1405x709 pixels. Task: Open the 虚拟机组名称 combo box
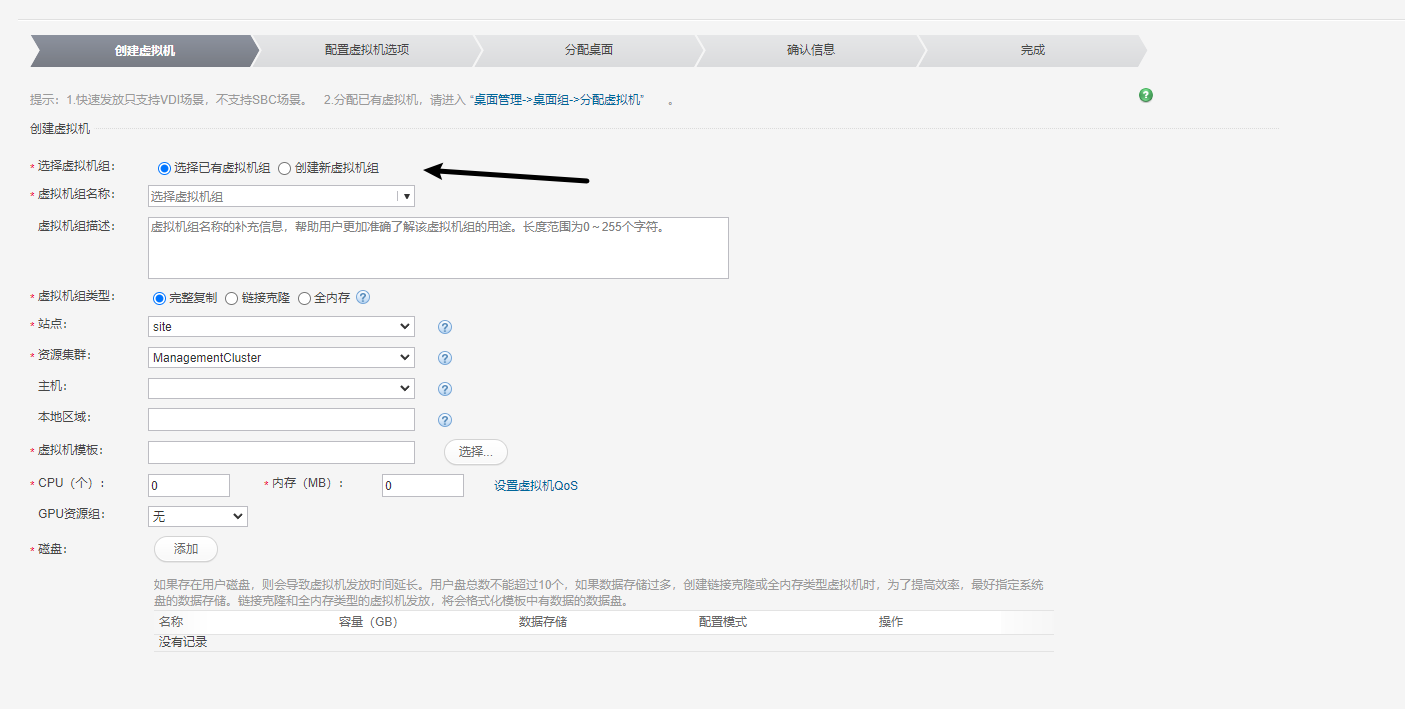[x=281, y=197]
